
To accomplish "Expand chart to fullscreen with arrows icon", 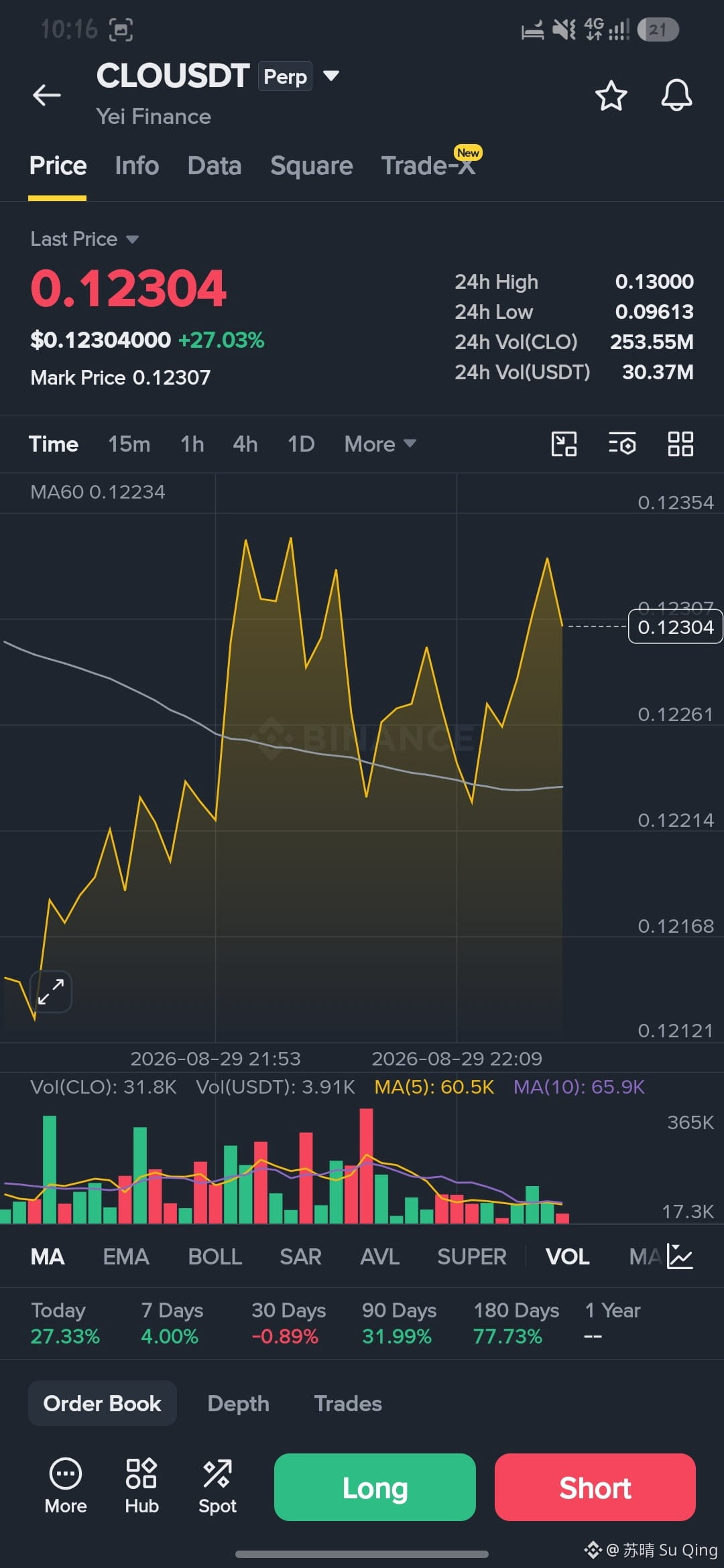I will tap(51, 992).
